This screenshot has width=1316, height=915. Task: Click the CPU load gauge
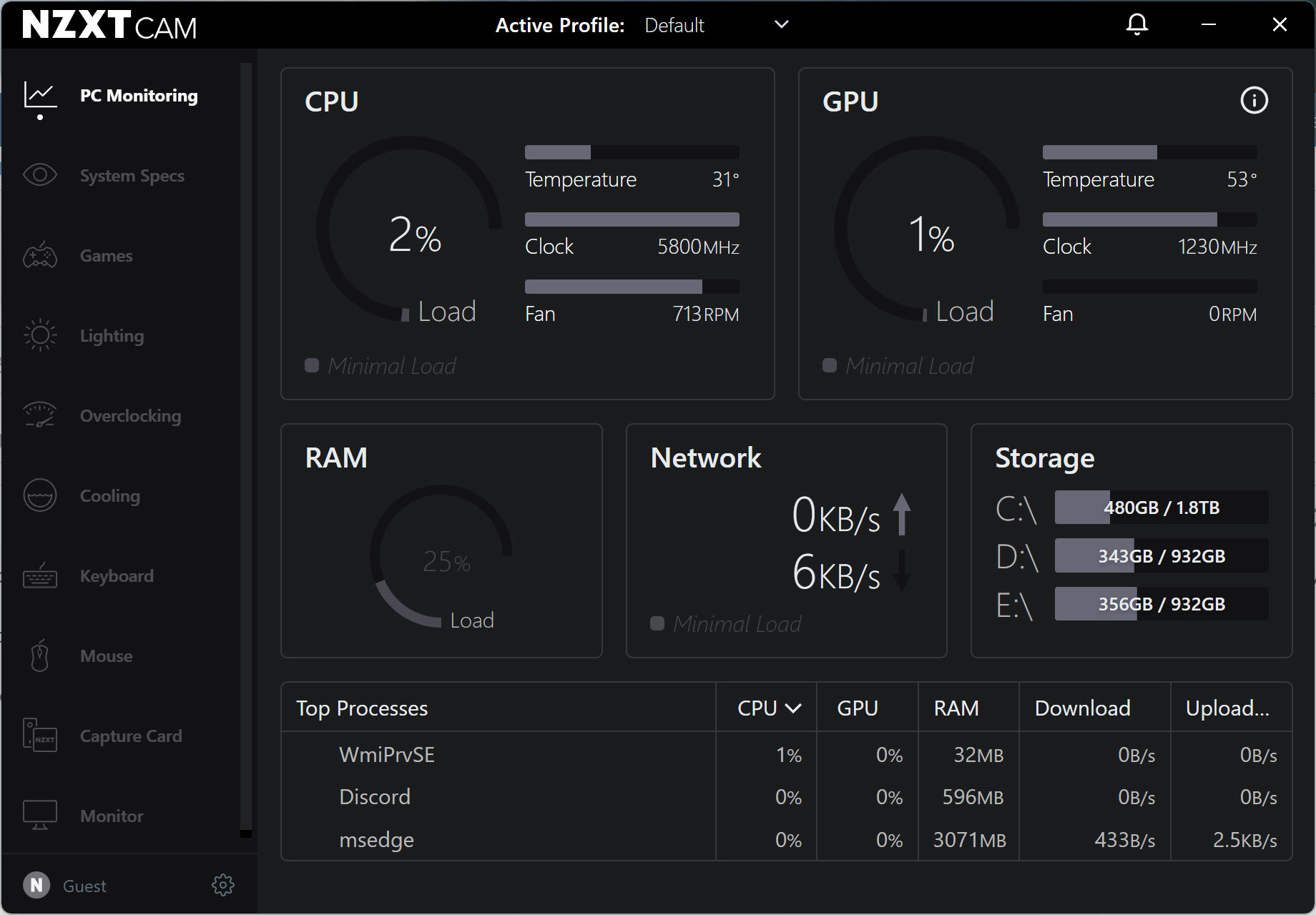409,229
